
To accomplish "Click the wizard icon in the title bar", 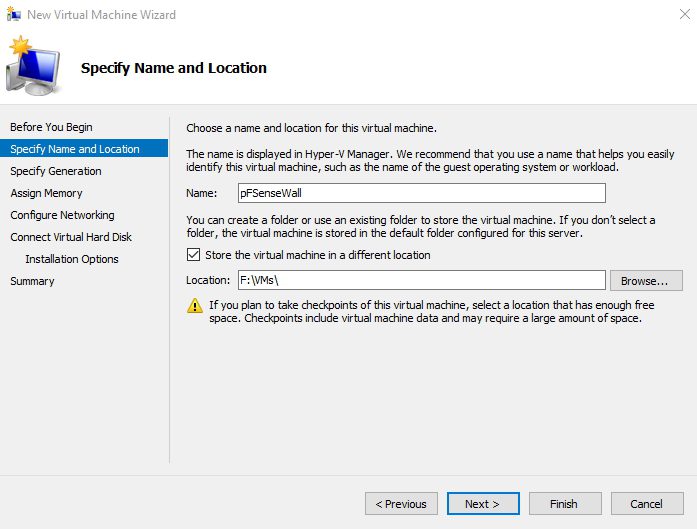I will pyautogui.click(x=13, y=14).
